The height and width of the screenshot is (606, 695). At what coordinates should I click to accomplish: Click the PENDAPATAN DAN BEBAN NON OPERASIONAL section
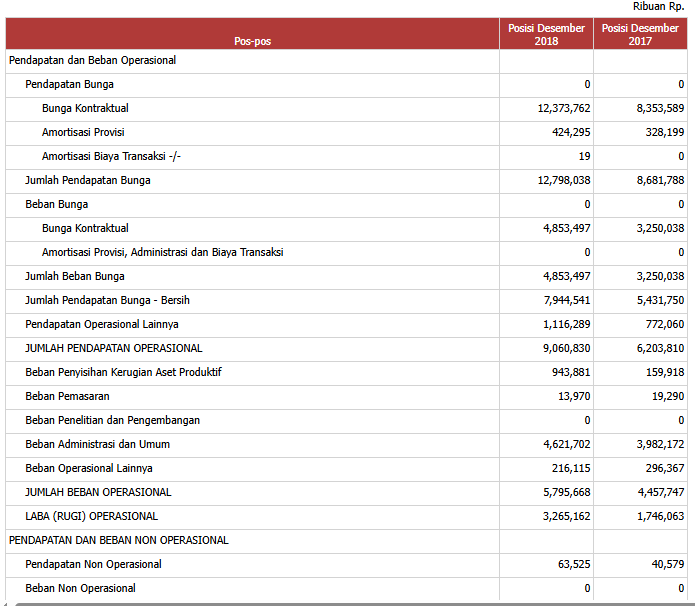[118, 540]
